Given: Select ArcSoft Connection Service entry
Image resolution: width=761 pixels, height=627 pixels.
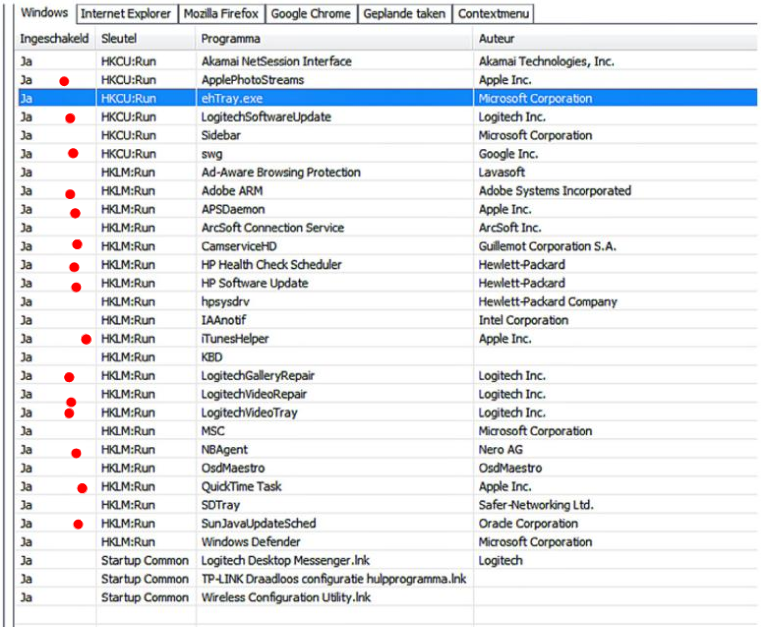Looking at the screenshot, I should point(388,228).
